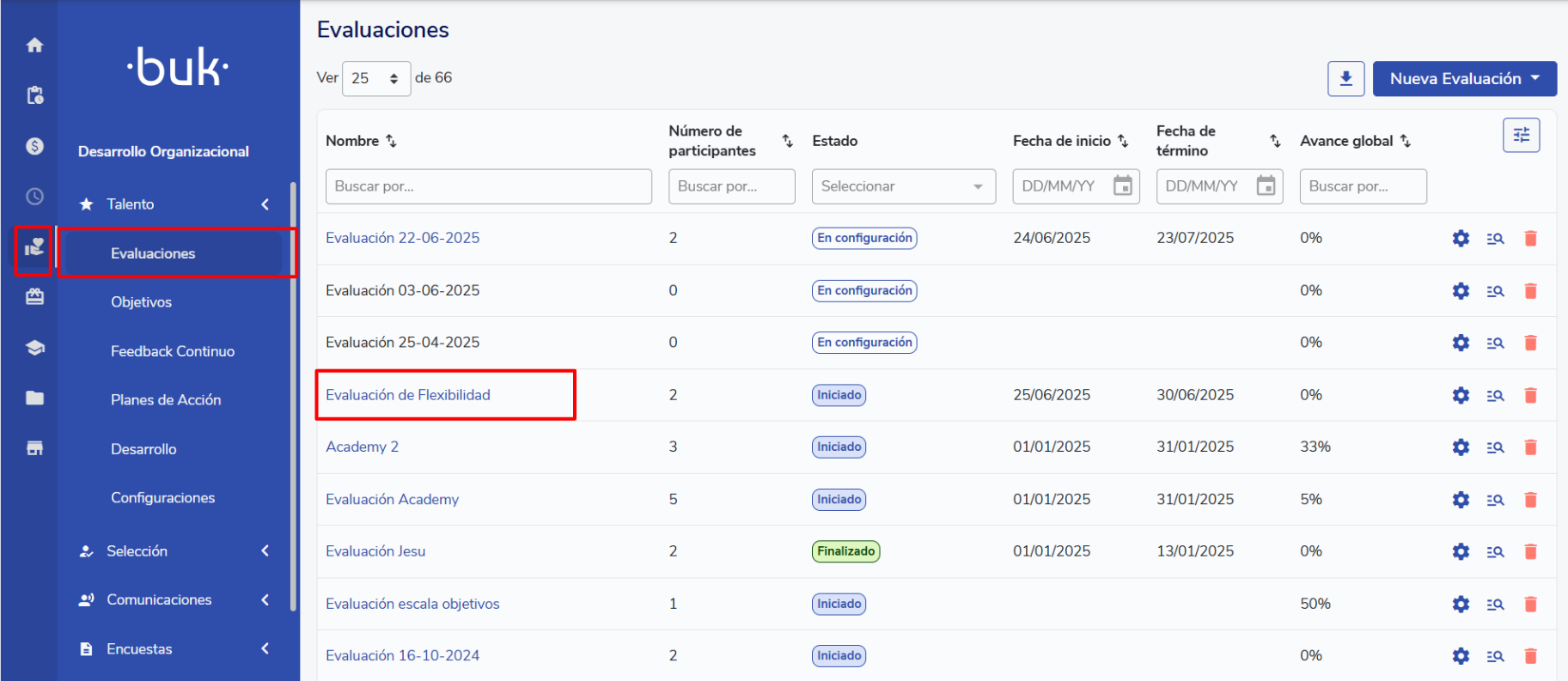Sort by Avance global column
This screenshot has width=1568, height=681.
tap(1405, 141)
